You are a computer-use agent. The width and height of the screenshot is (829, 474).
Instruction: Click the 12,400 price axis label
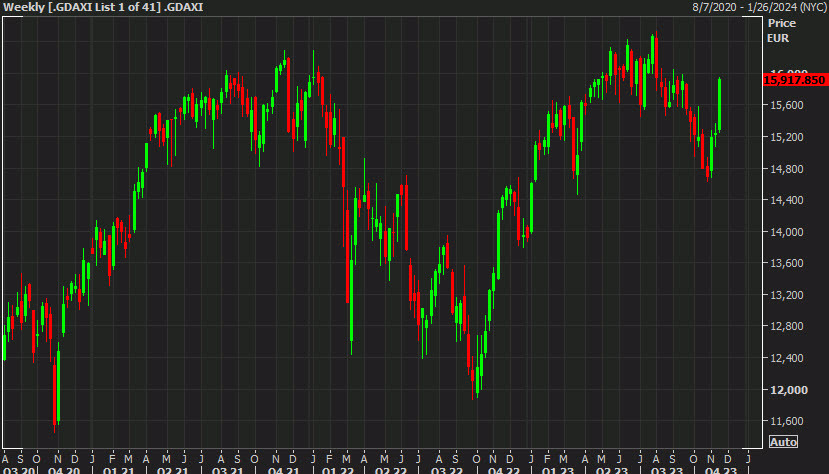pyautogui.click(x=787, y=358)
